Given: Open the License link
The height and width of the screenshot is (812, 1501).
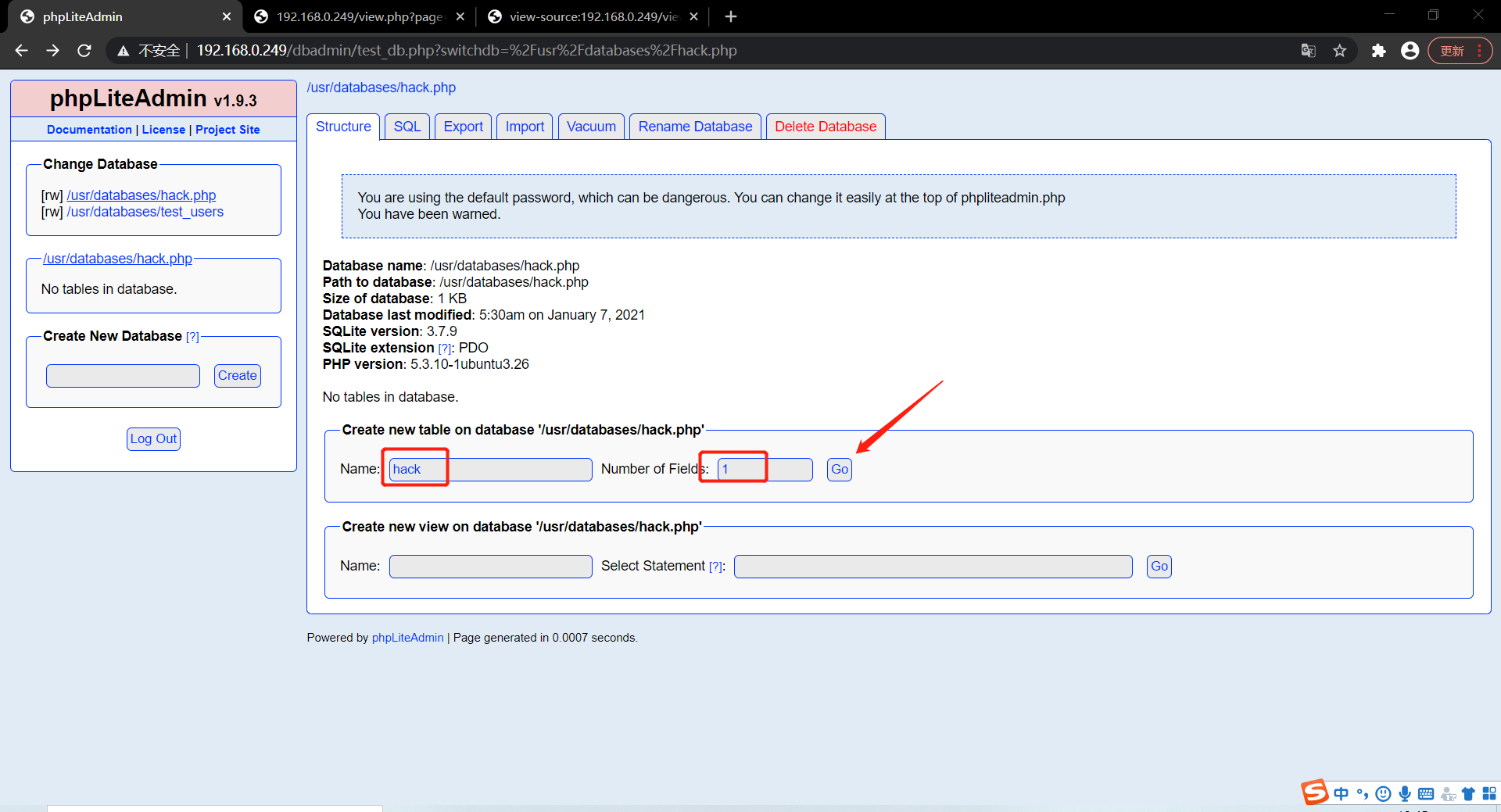Looking at the screenshot, I should [x=163, y=130].
